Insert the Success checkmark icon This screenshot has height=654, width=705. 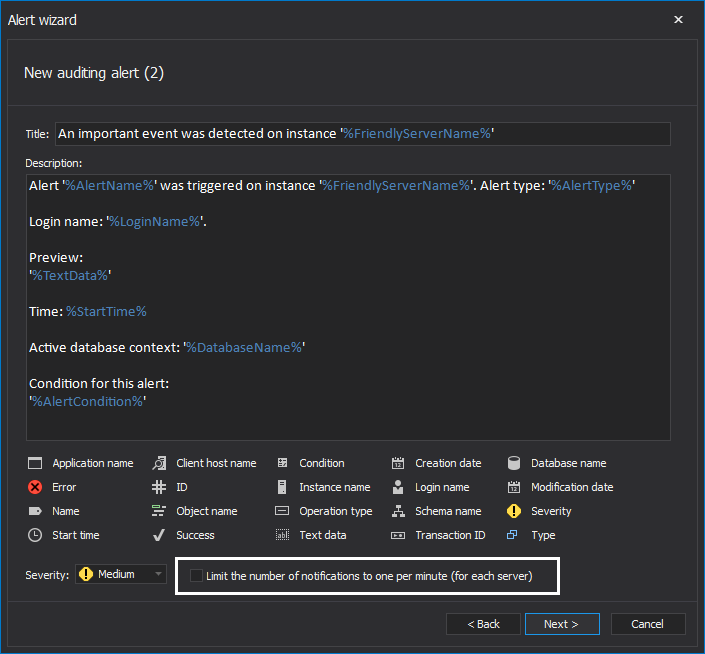(x=159, y=535)
